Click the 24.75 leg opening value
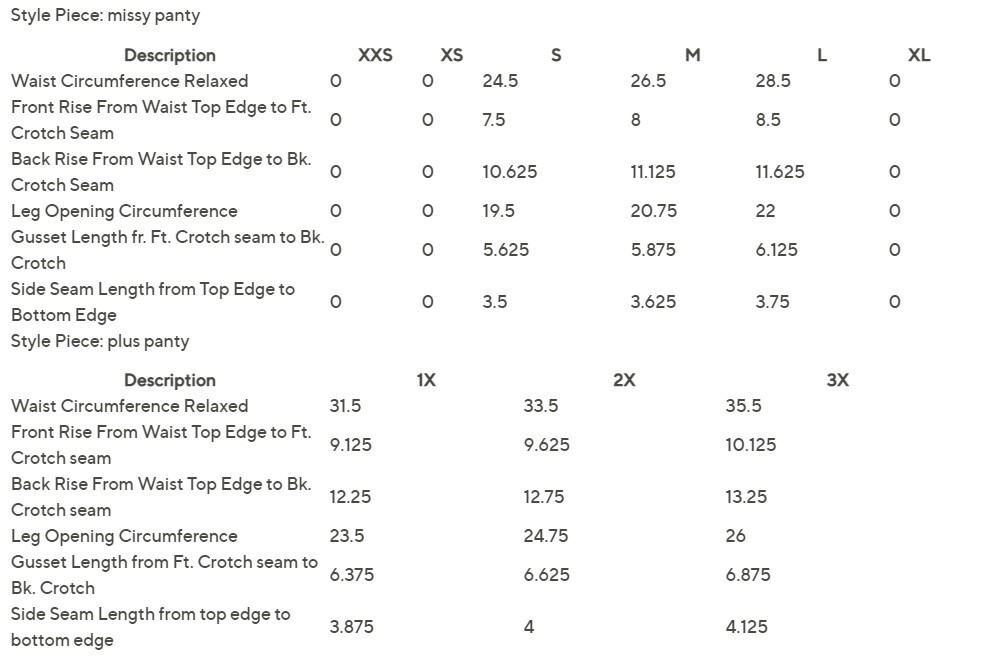The width and height of the screenshot is (992, 661). click(546, 536)
